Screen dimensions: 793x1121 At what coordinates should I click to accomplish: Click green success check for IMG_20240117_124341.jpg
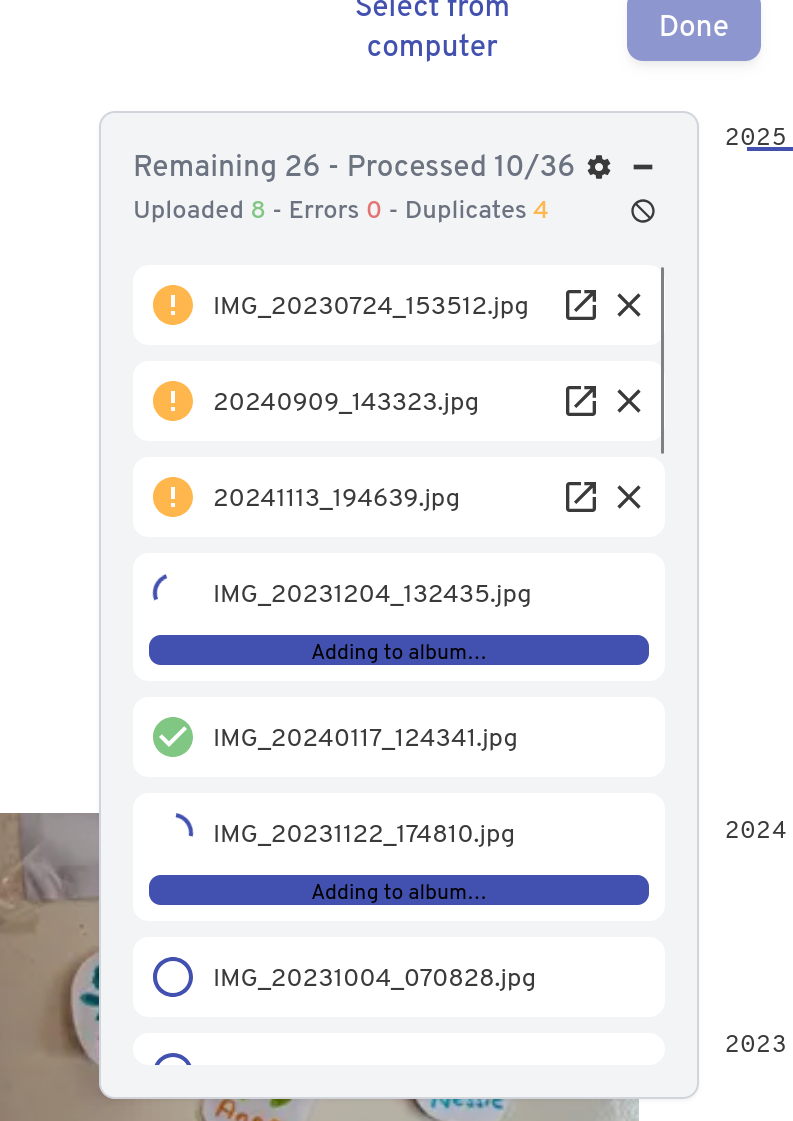click(173, 738)
